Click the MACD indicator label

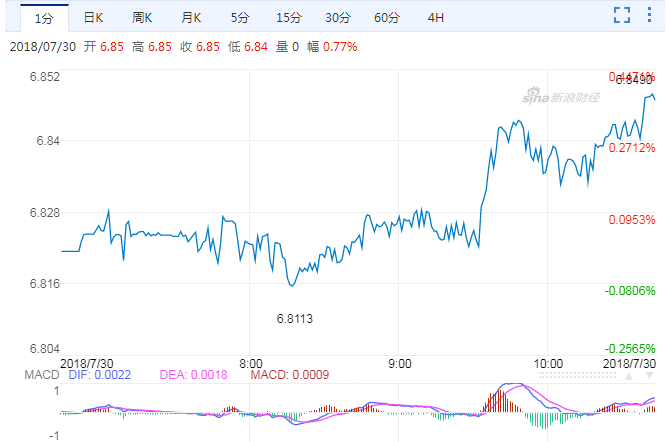point(42,375)
